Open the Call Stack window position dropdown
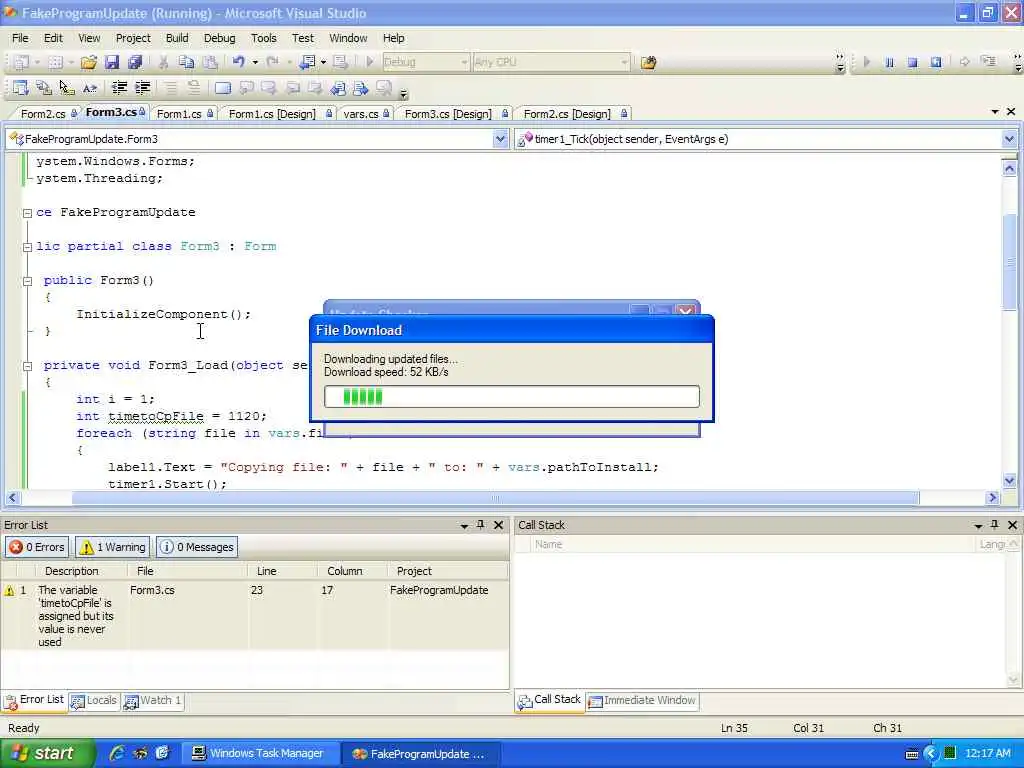Screen dimensions: 1024x768 pyautogui.click(x=978, y=525)
